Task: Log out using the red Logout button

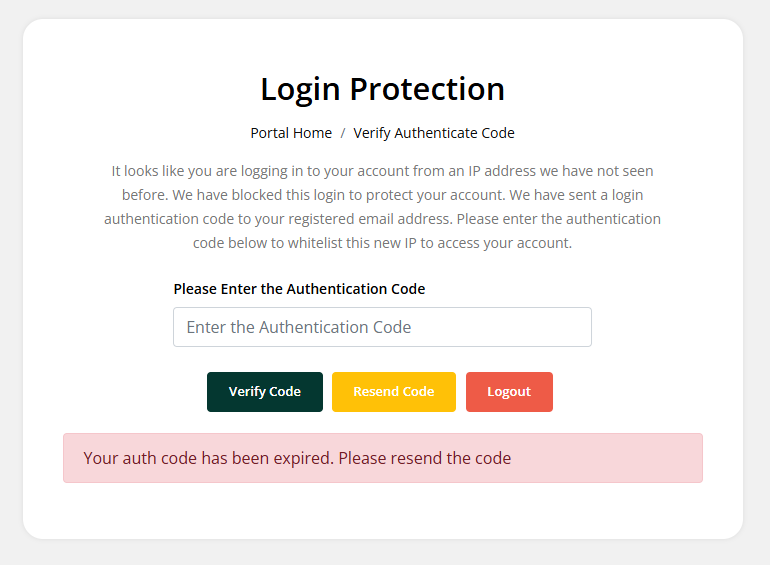Action: coord(509,392)
